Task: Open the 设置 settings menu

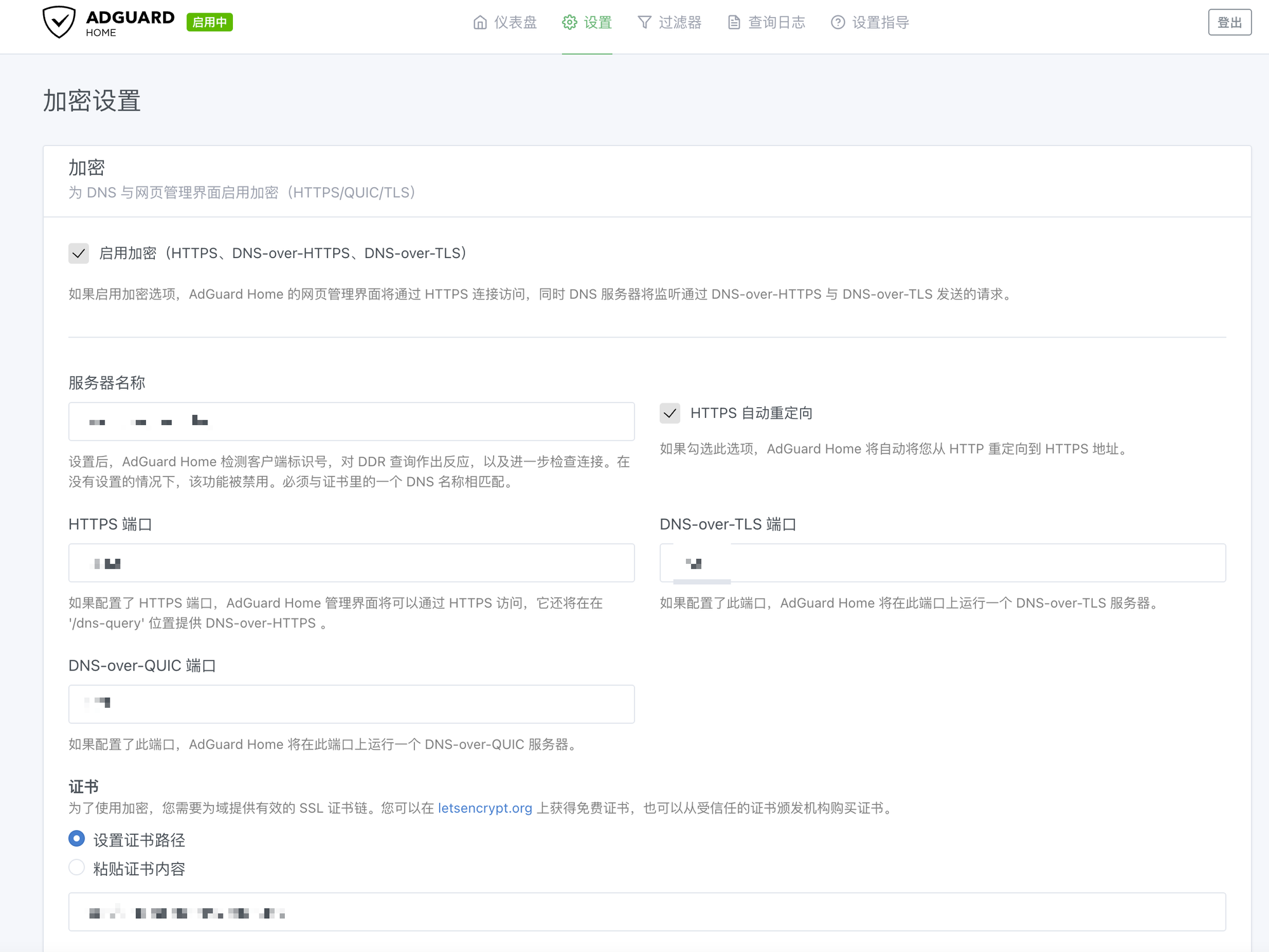Action: [x=587, y=23]
